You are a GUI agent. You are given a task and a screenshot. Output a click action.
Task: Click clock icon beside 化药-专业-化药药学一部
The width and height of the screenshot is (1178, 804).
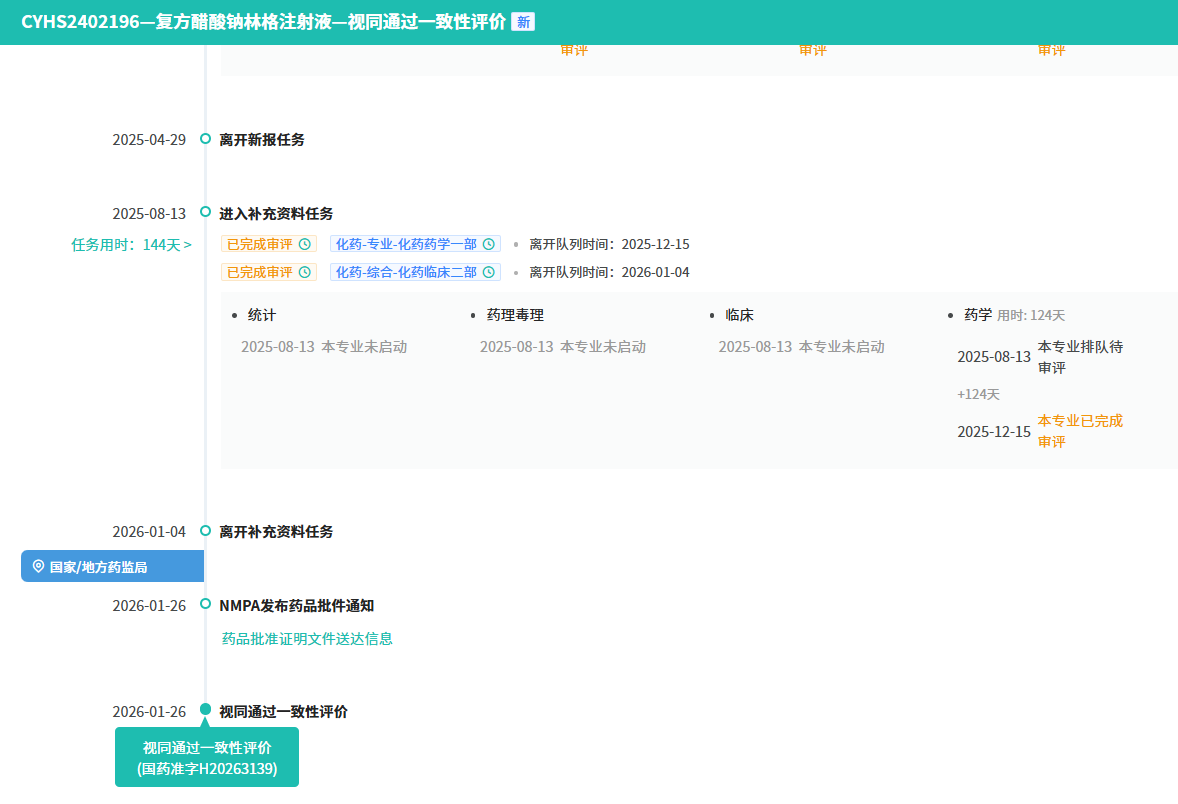pyautogui.click(x=489, y=244)
